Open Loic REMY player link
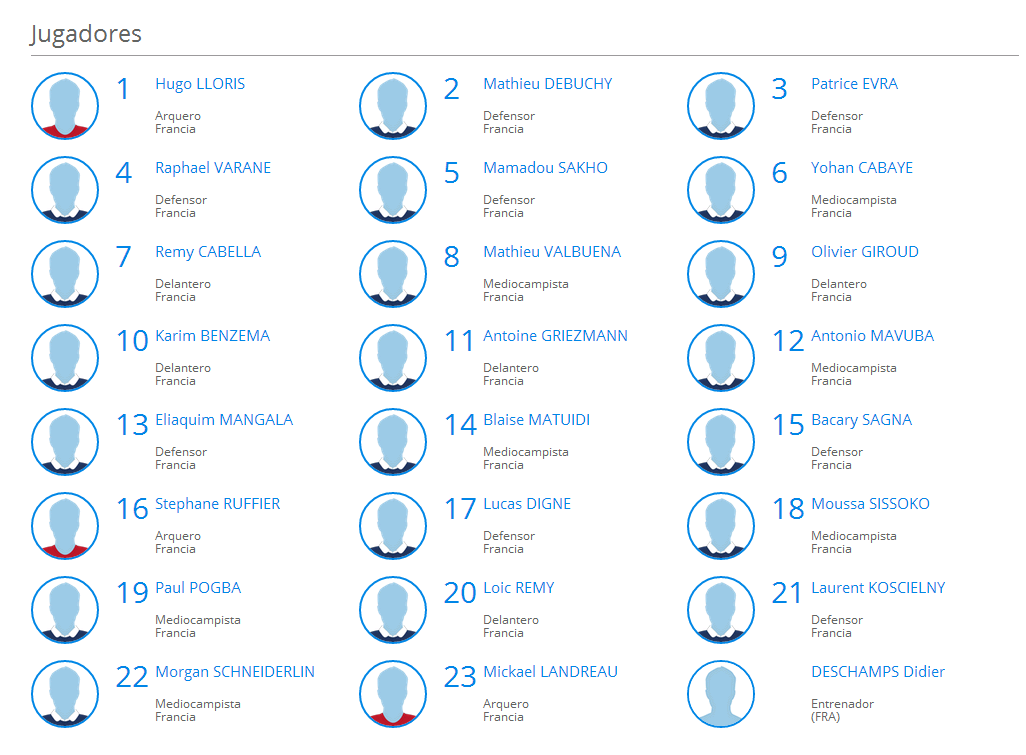Screen dimensions: 1026x755 [x=518, y=588]
